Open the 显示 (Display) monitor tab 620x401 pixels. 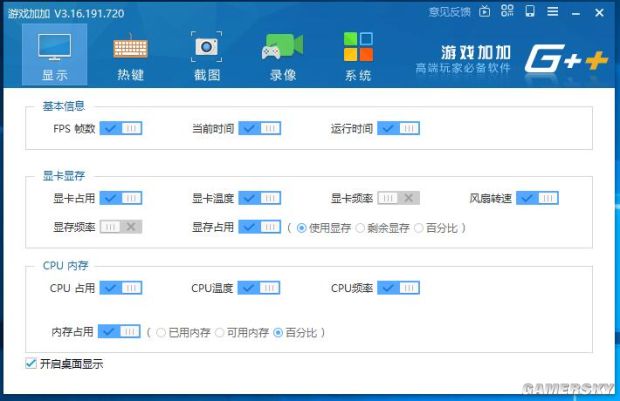pyautogui.click(x=54, y=56)
